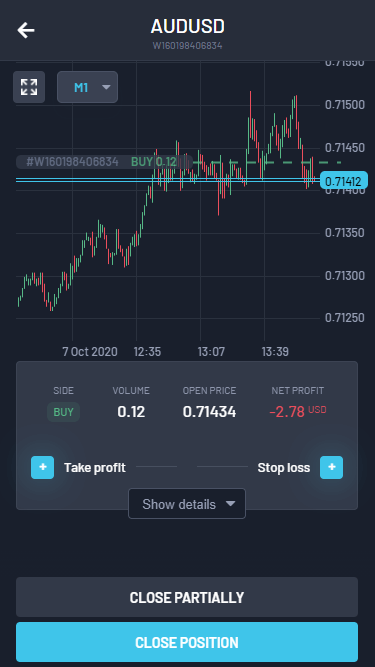Expand Show details section
375x667 pixels.
[187, 504]
